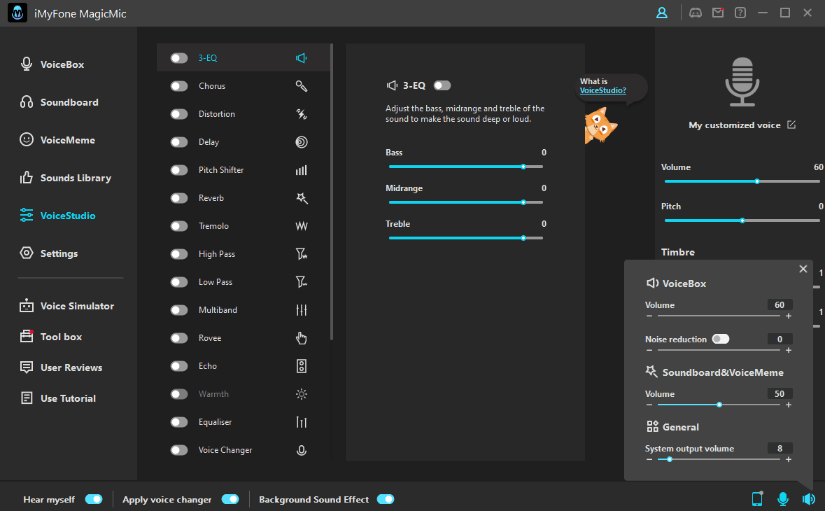
Task: Open the Soundboard section
Action: click(59, 102)
